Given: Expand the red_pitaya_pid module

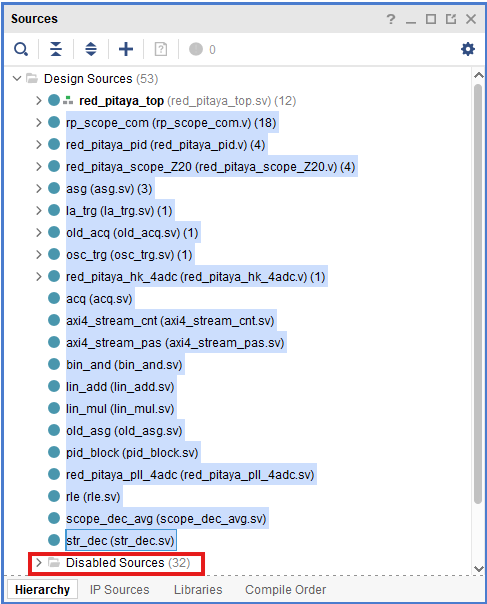Looking at the screenshot, I should click(x=39, y=144).
